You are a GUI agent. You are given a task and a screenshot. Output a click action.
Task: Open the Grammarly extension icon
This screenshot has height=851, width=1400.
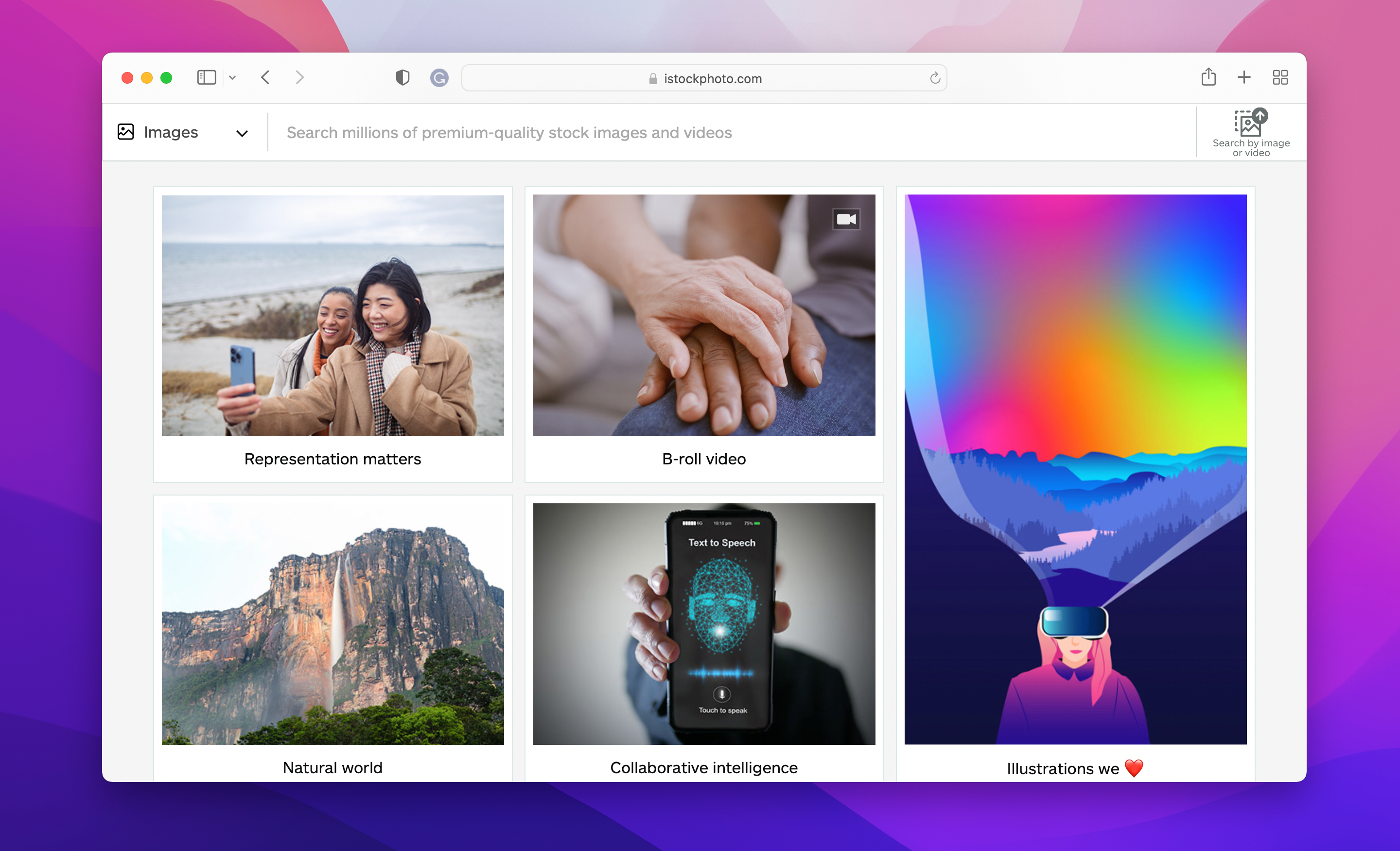[x=438, y=78]
